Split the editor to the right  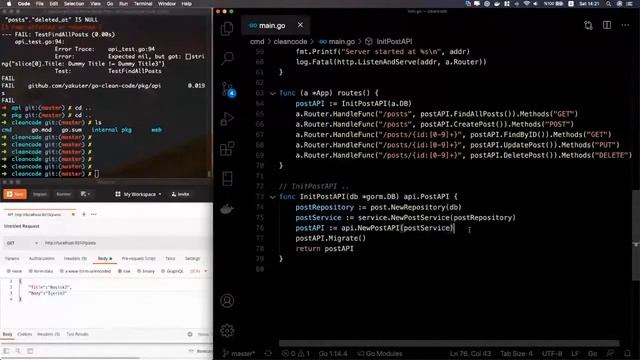click(x=607, y=25)
